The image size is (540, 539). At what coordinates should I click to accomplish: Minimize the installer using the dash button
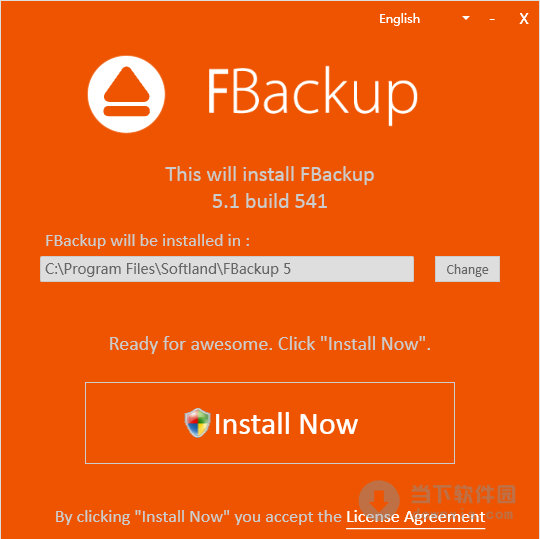[x=492, y=20]
